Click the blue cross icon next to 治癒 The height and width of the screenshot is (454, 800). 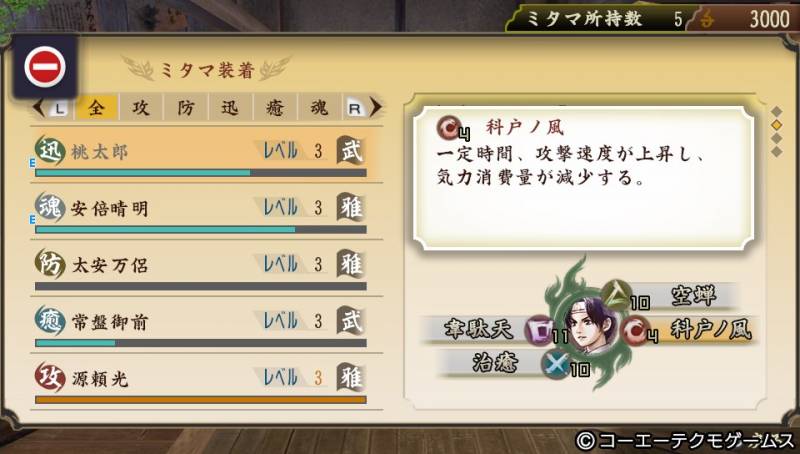coord(556,364)
